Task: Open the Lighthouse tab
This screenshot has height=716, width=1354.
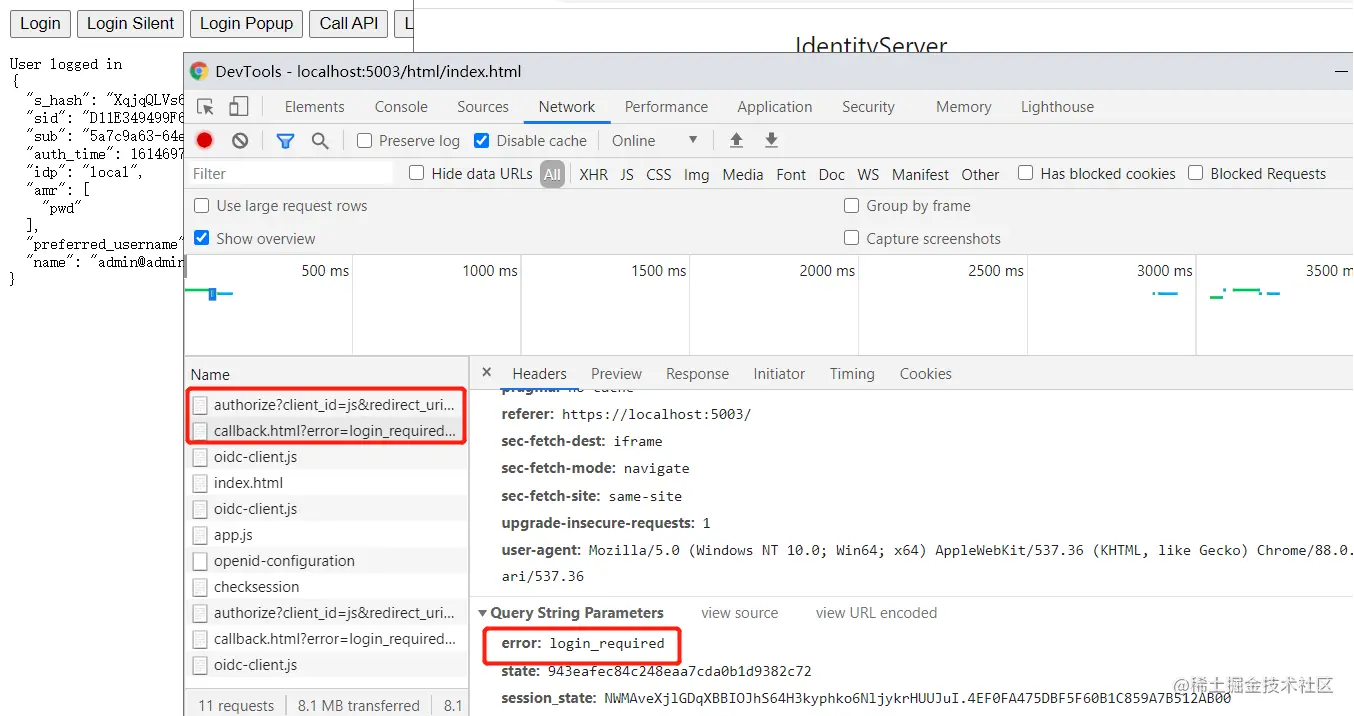Action: [x=1057, y=107]
